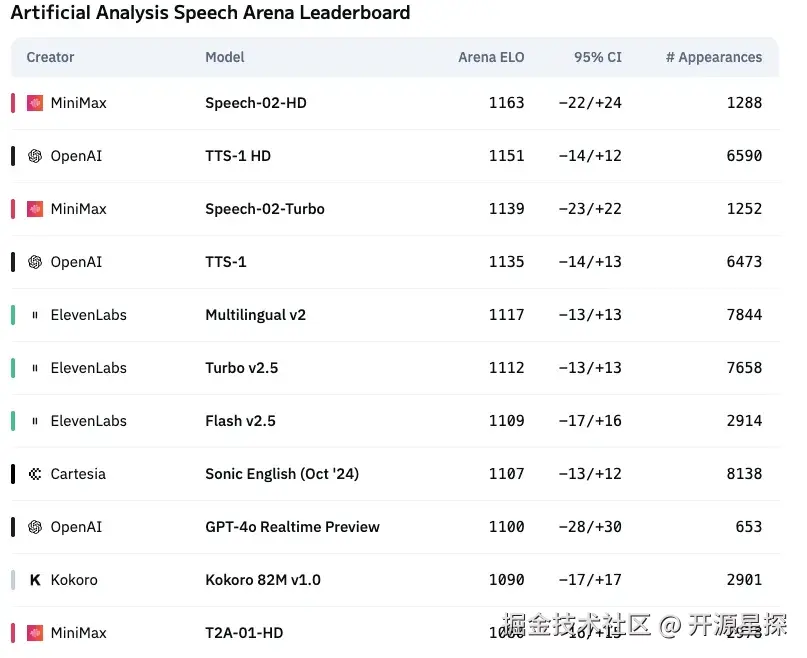Click the OpenAI logo beside TTS-1
This screenshot has height=658, width=807.
pos(35,262)
